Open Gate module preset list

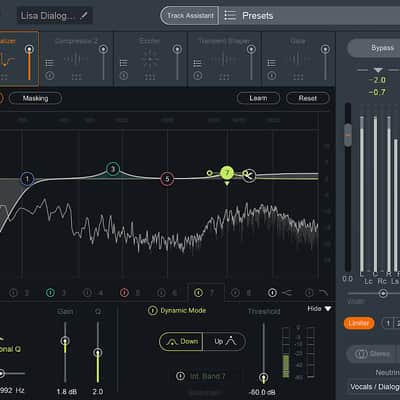(x=271, y=63)
